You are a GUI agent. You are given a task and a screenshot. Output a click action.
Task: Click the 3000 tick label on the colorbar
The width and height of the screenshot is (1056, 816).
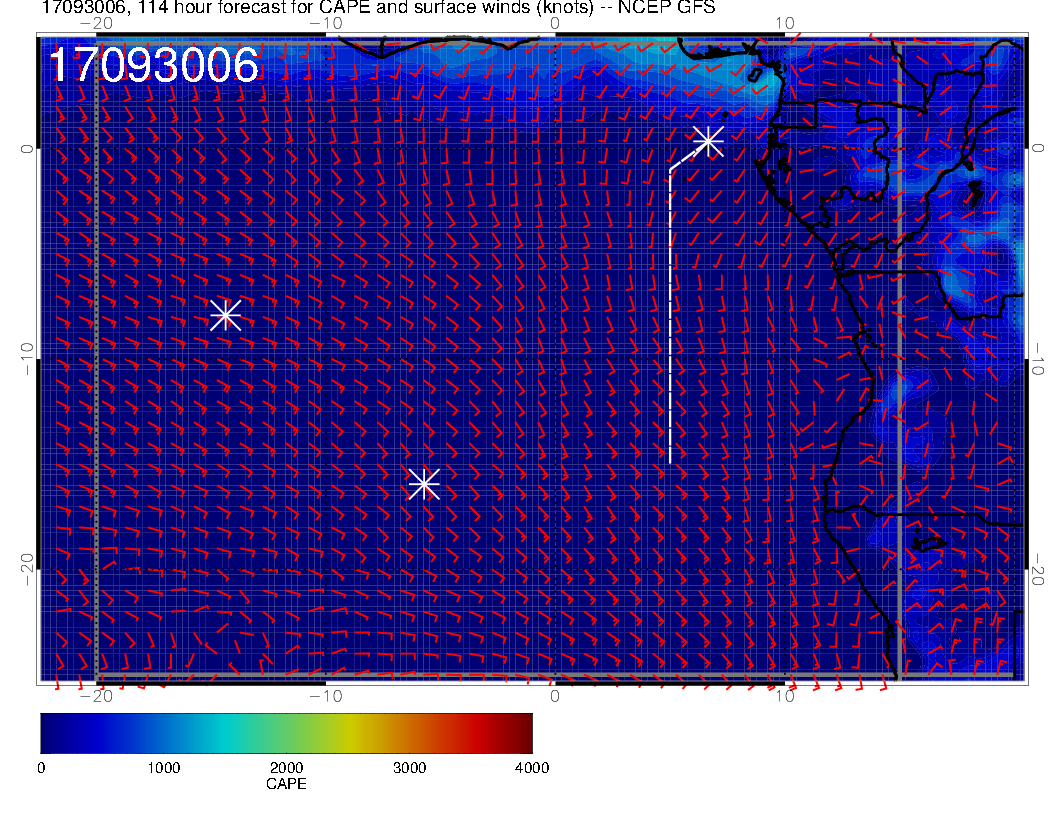point(409,767)
